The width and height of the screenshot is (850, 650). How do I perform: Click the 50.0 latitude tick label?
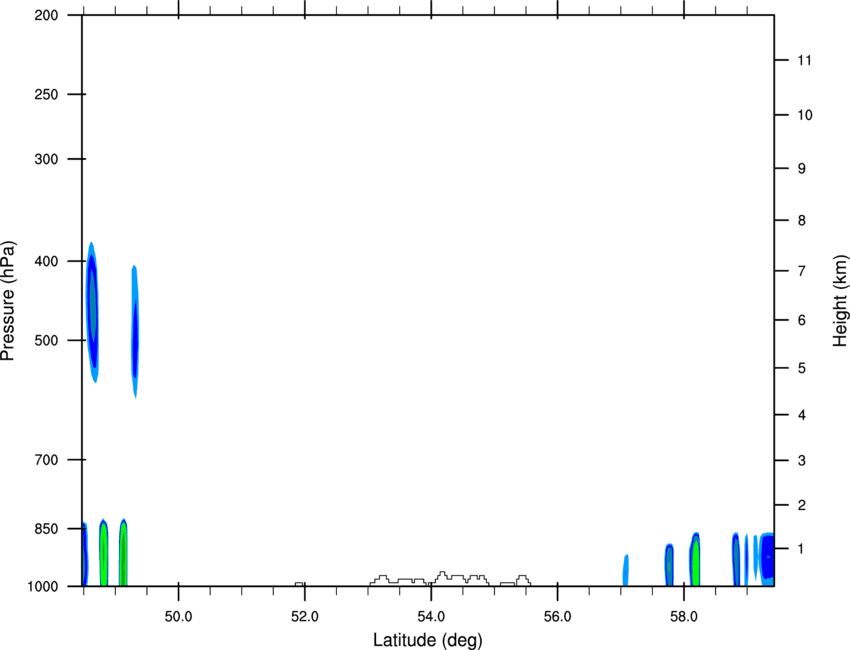tap(178, 617)
